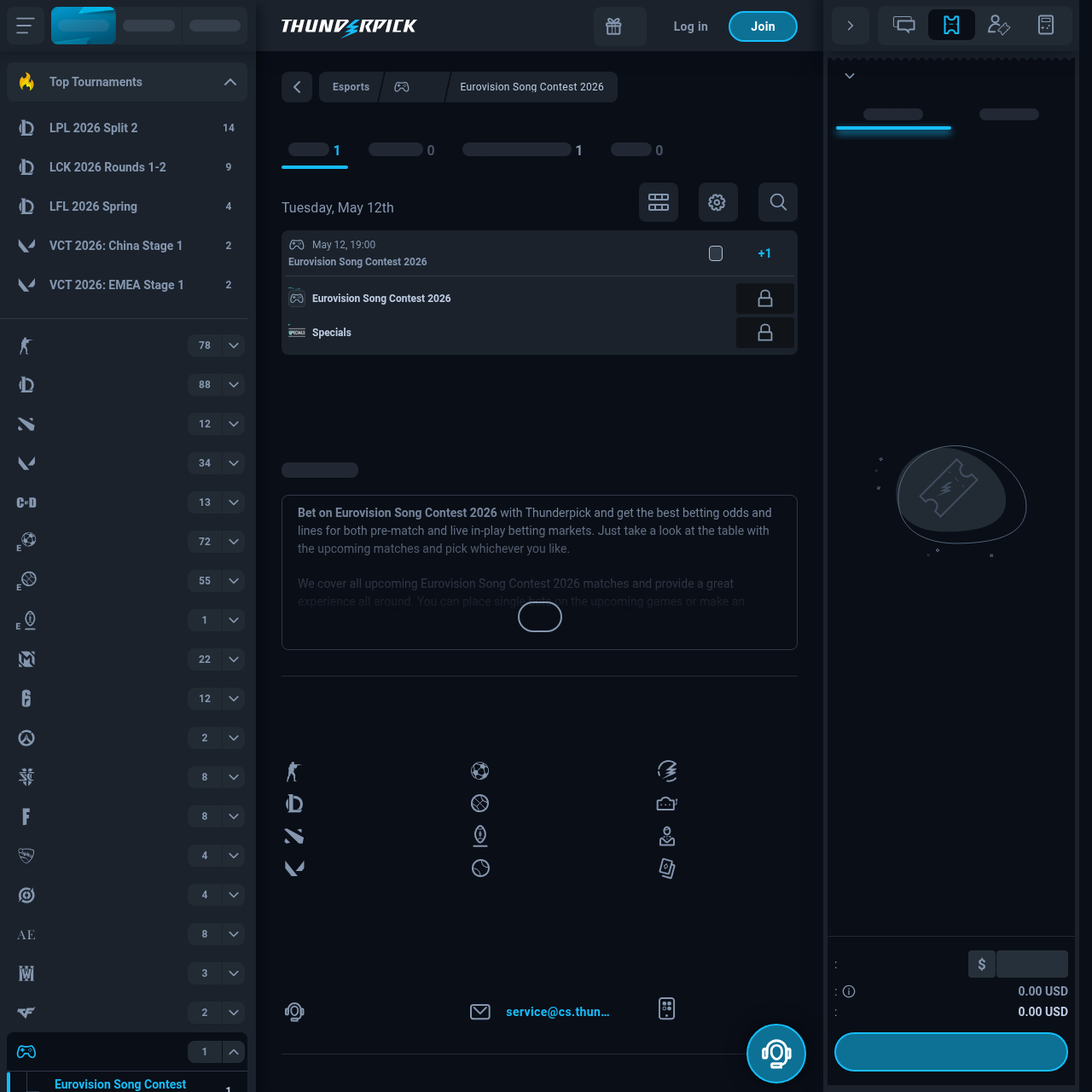Click the playing cards icon in footer
Viewport: 1092px width, 1092px height.
667,868
